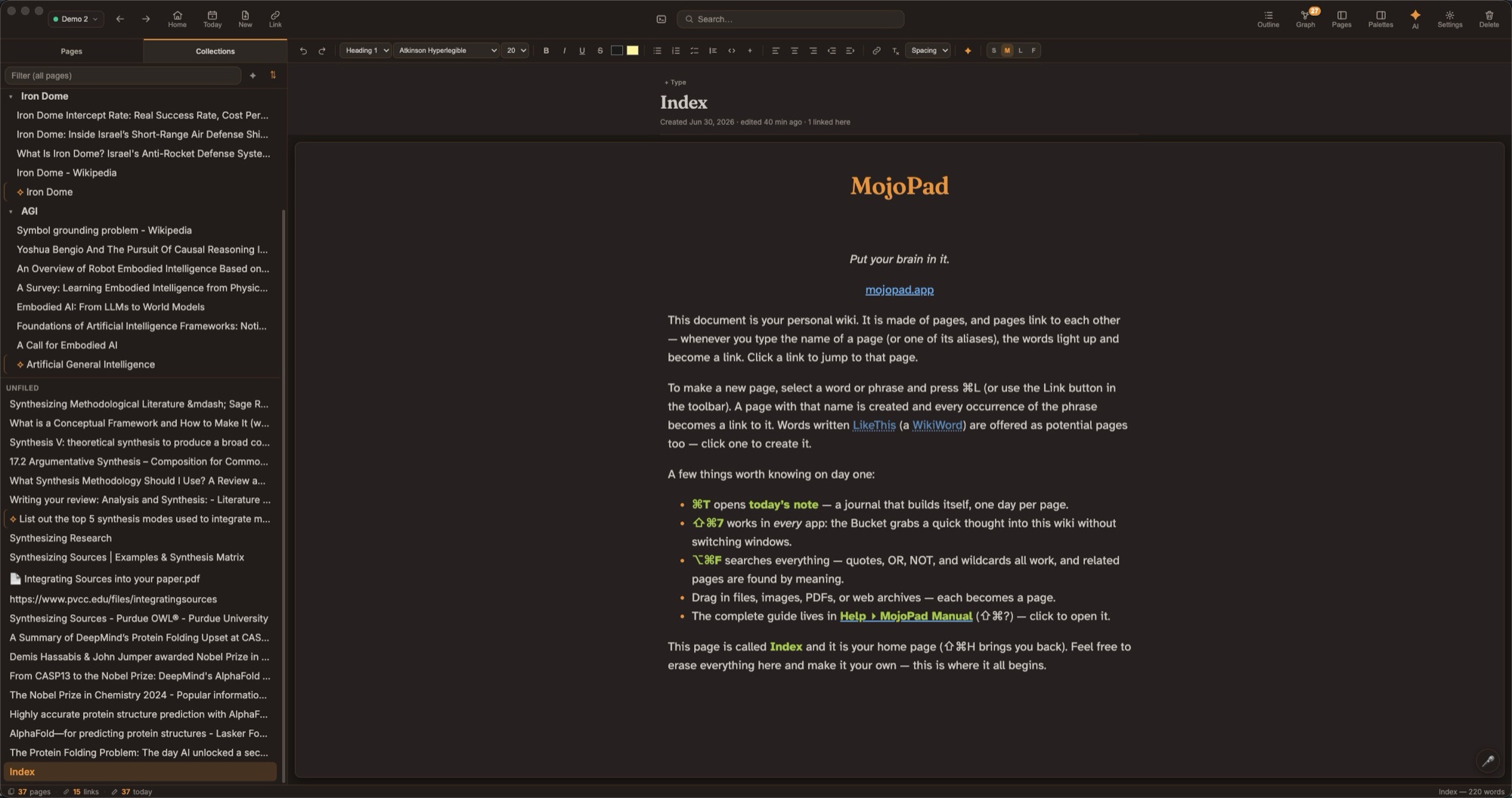Click the LikeThis wiki link
The height and width of the screenshot is (798, 1512).
click(x=874, y=425)
